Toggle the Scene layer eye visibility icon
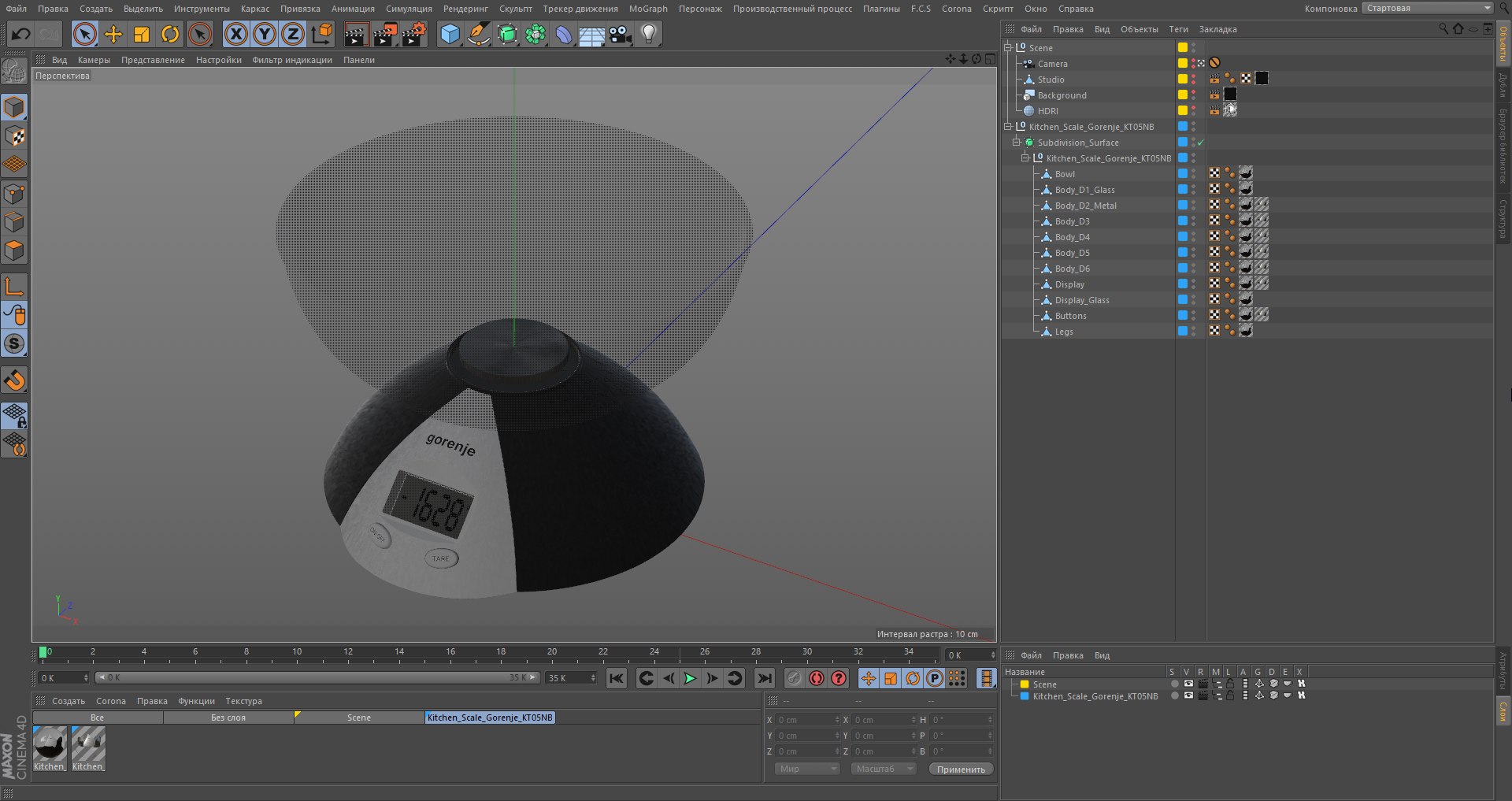This screenshot has width=1512, height=801. [1188, 684]
